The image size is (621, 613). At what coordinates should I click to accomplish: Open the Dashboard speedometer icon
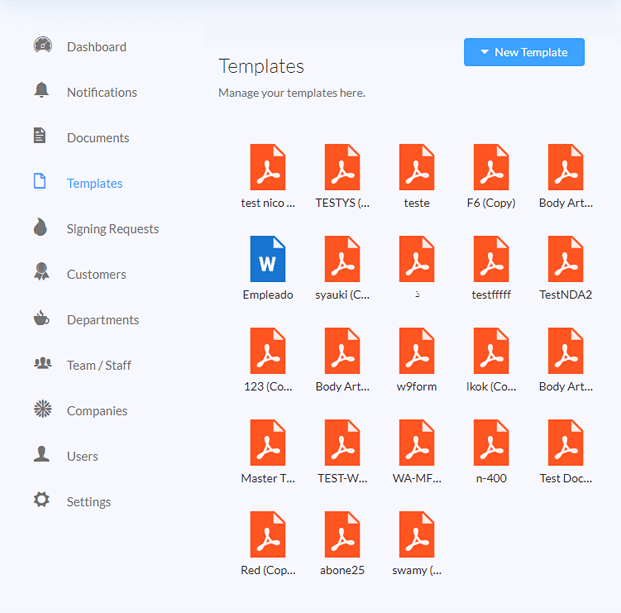tap(42, 45)
